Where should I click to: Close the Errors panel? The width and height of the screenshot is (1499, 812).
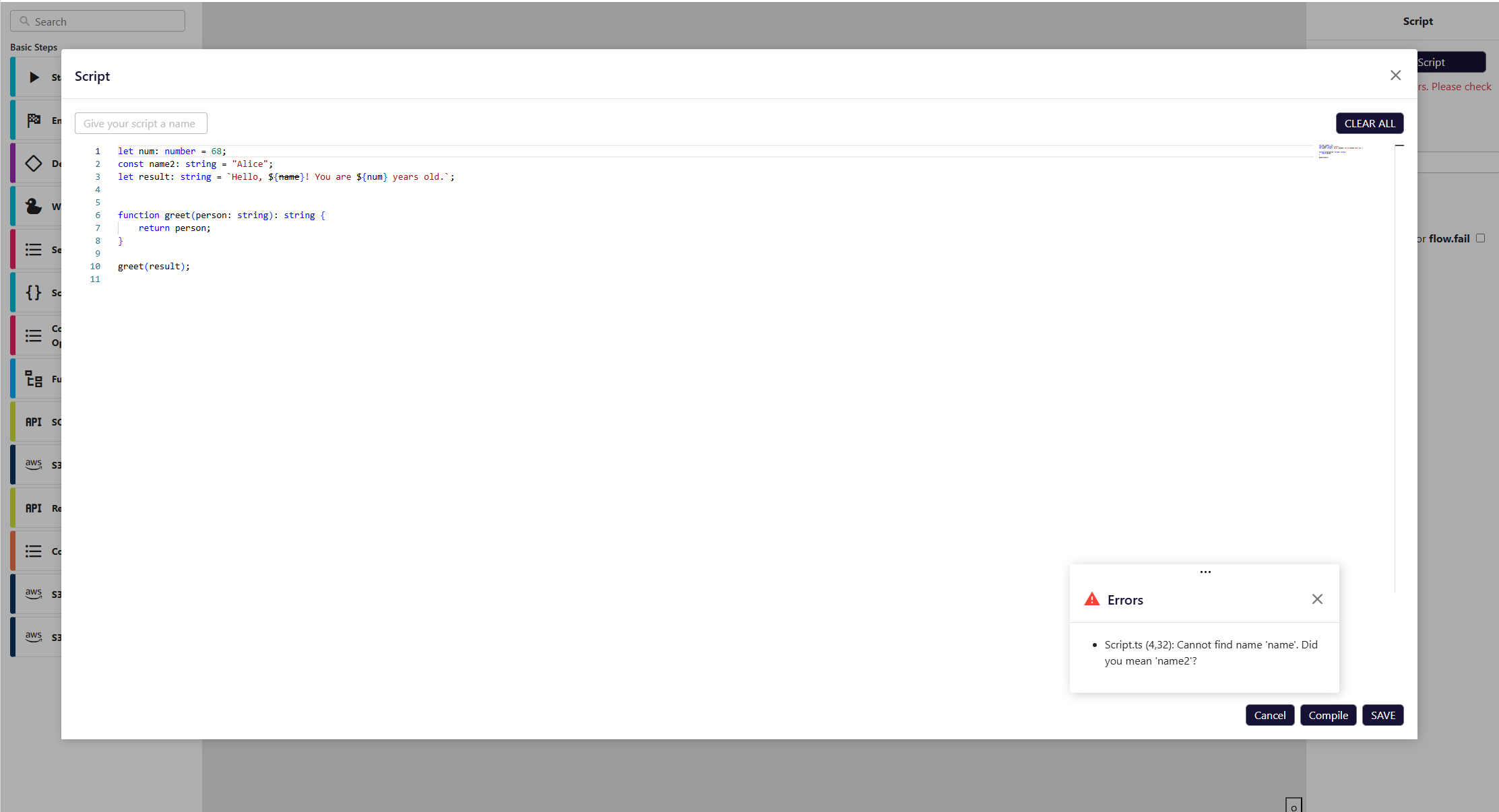1317,599
